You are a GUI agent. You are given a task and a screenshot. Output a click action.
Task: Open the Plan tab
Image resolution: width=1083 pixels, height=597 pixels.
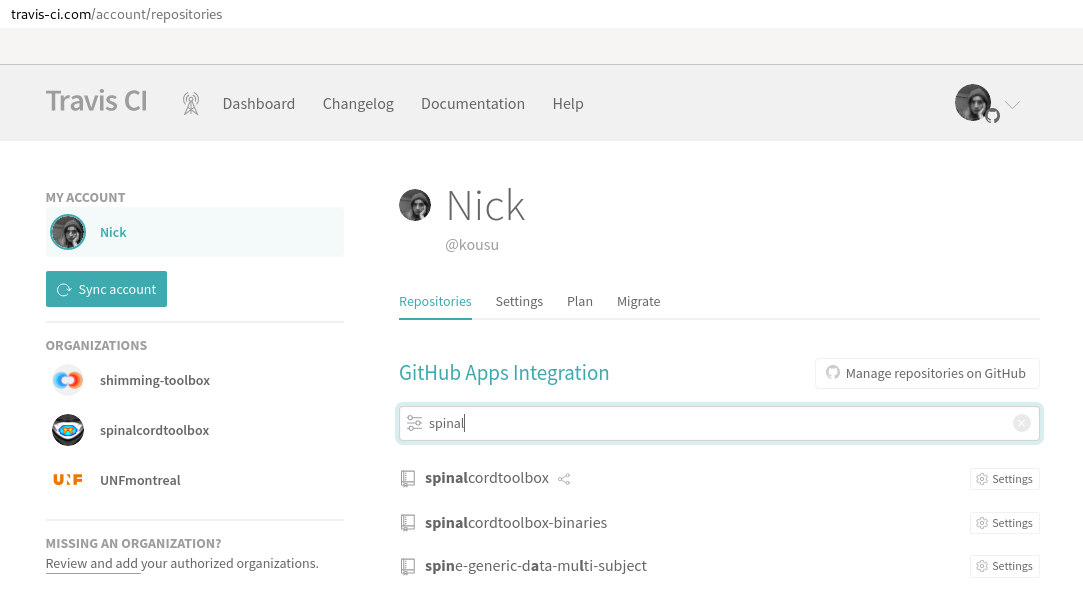pyautogui.click(x=579, y=301)
